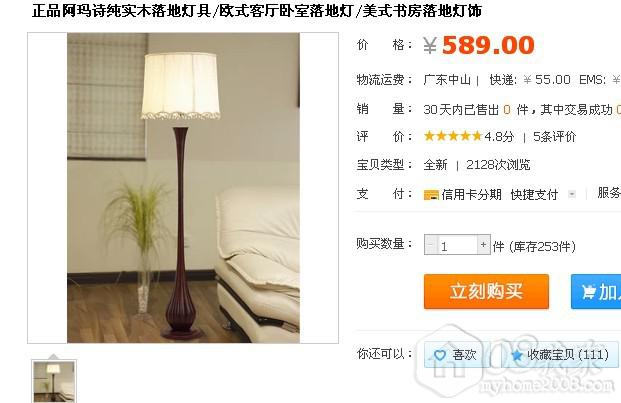621x403 pixels.
Task: Click the 信用卡分期 installment link
Action: [x=471, y=194]
